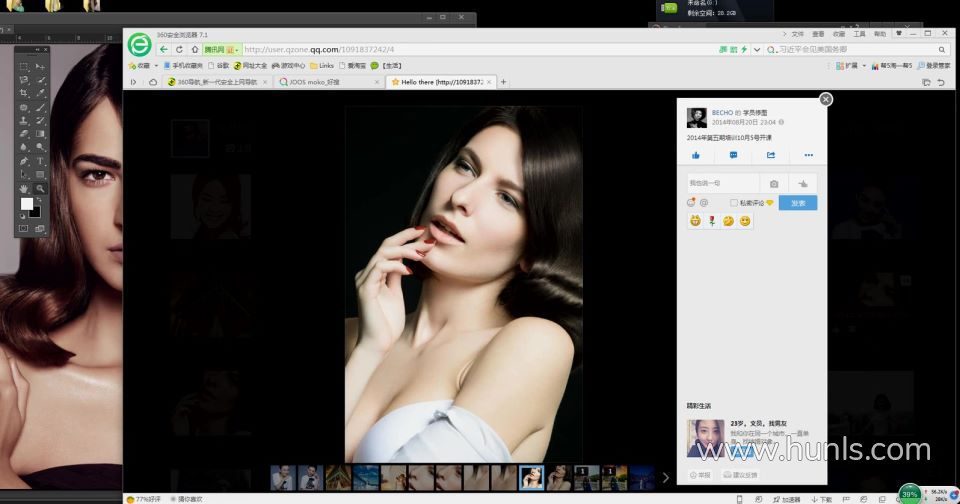Go back in 360 browser
The image size is (960, 504).
(x=163, y=50)
